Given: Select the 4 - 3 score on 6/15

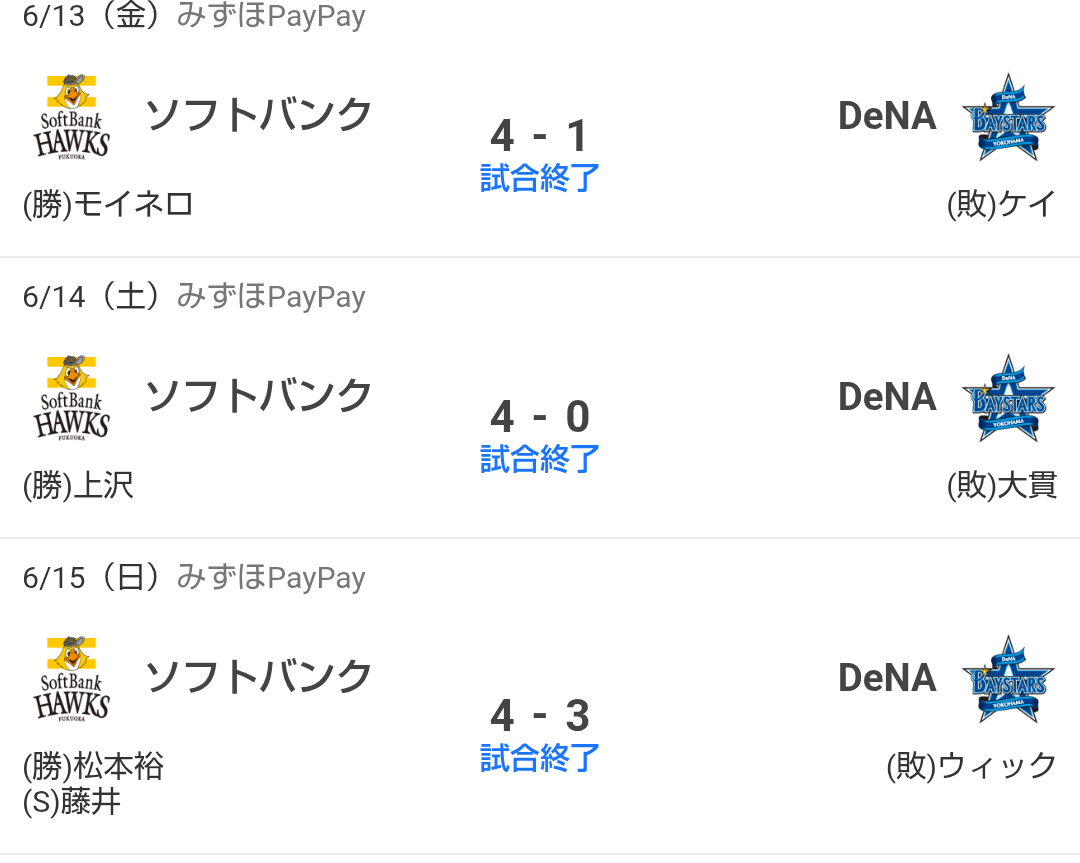Looking at the screenshot, I should 540,716.
